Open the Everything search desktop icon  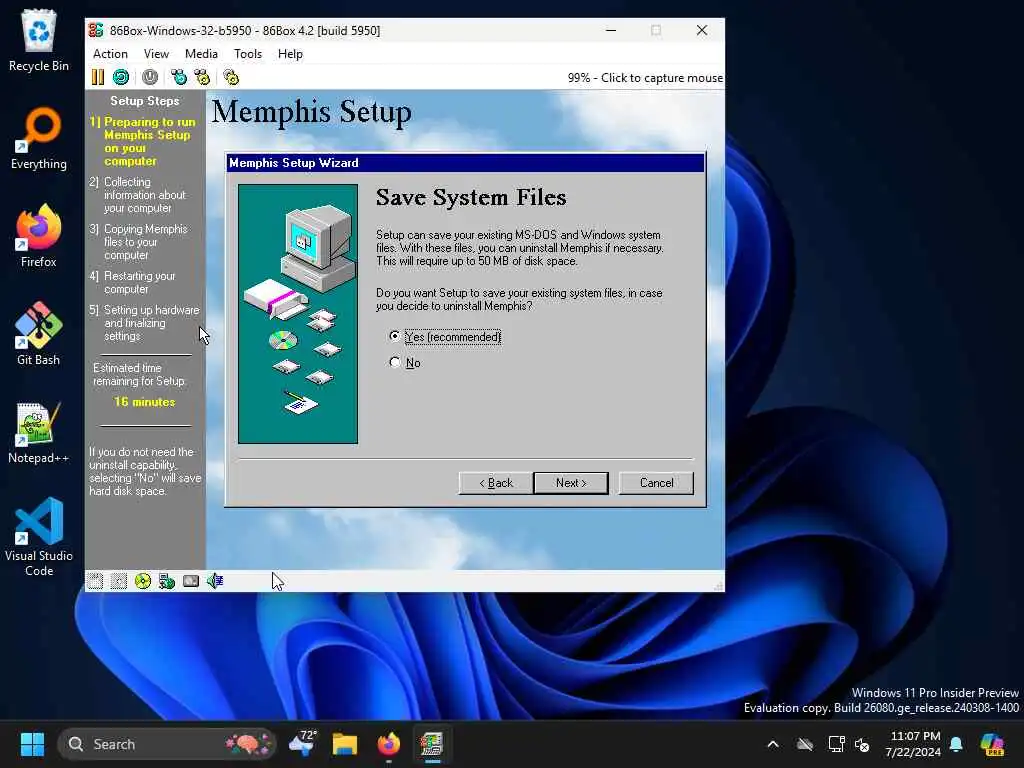[39, 138]
